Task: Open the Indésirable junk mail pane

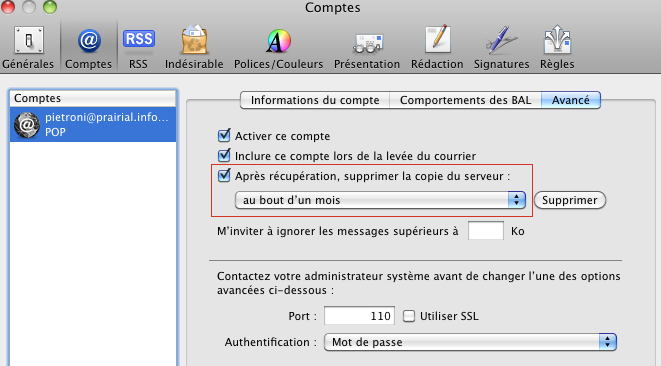Action: click(194, 47)
